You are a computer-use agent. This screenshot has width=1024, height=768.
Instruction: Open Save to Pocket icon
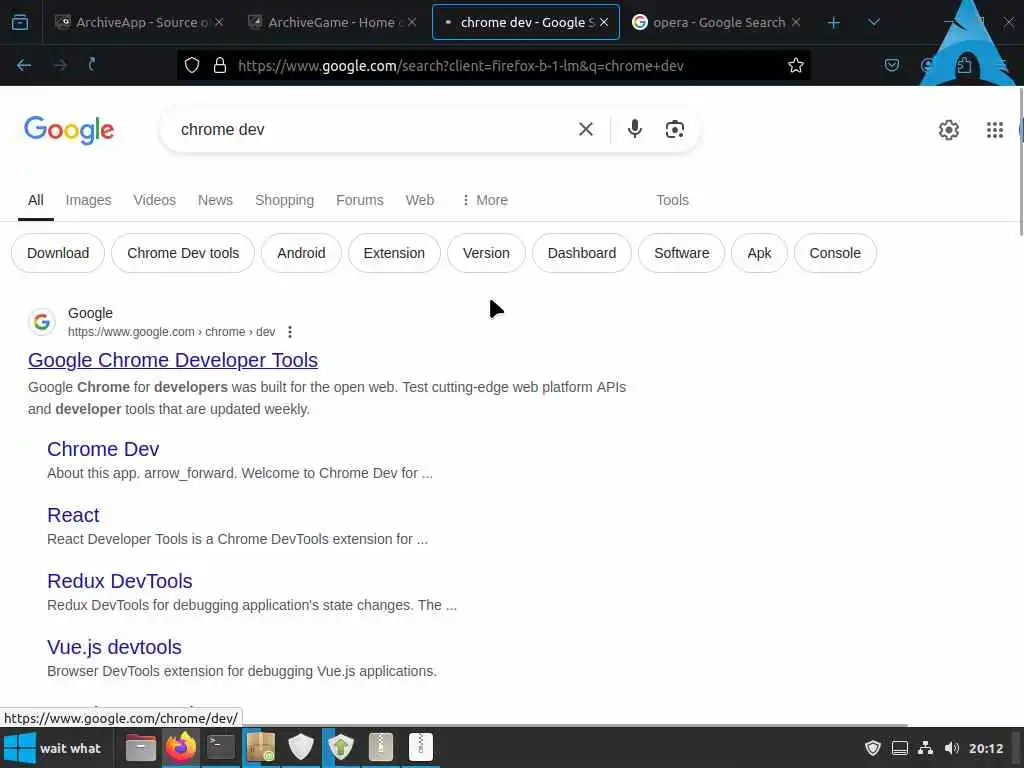[x=891, y=65]
